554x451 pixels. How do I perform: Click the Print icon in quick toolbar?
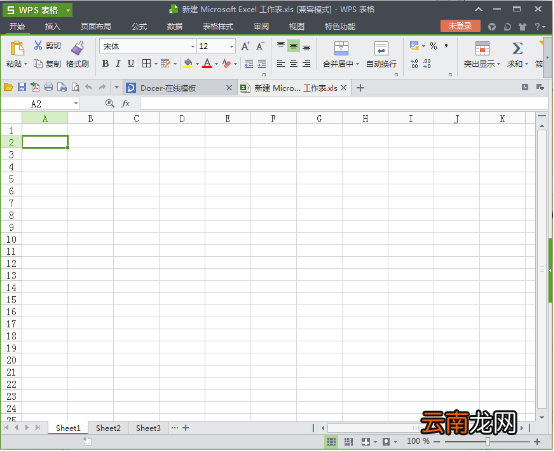48,87
